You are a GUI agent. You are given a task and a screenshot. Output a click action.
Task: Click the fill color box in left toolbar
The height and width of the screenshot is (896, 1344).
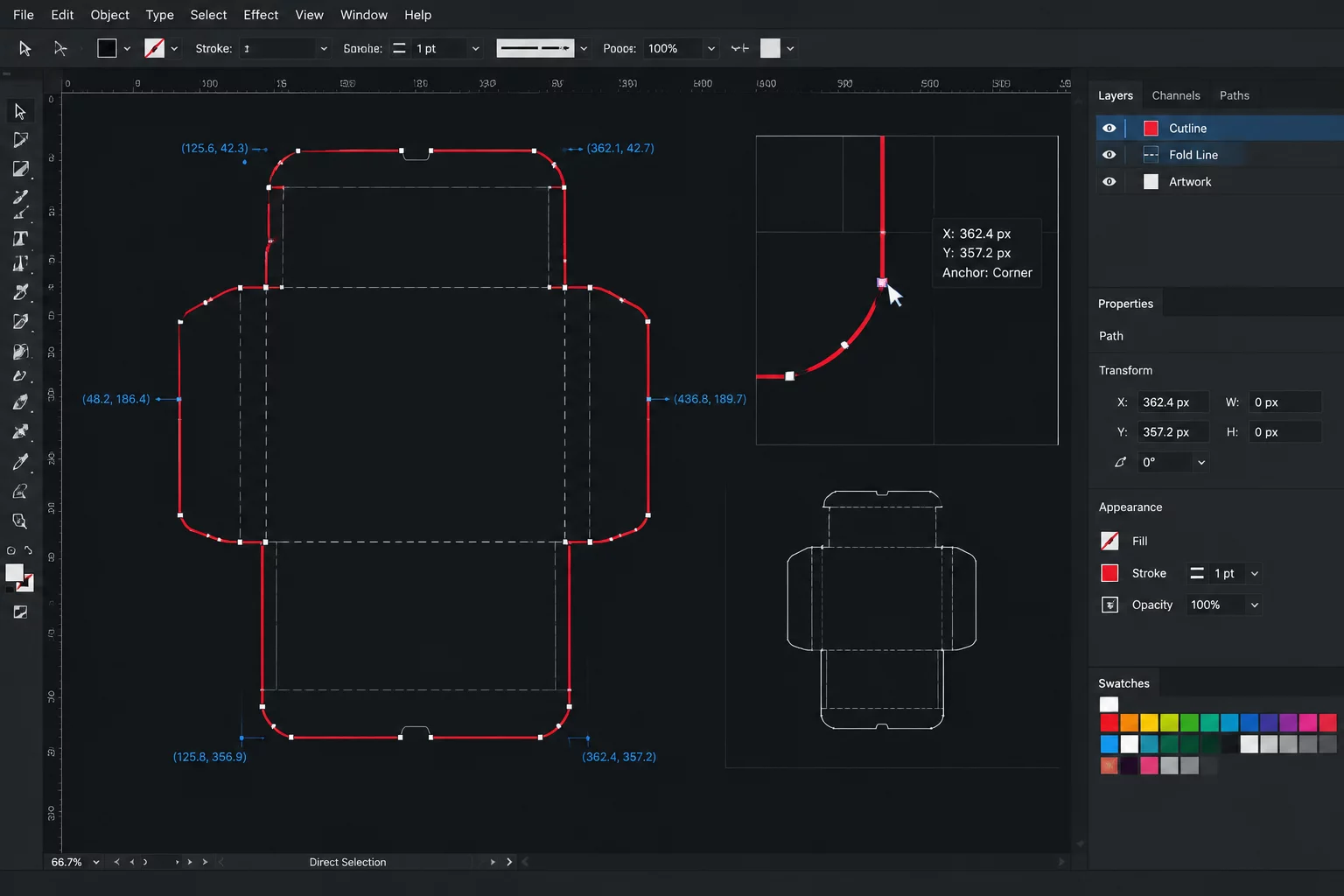(x=14, y=573)
